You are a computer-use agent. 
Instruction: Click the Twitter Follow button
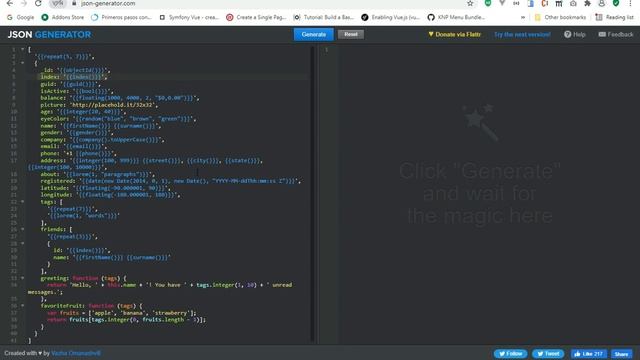510,354
